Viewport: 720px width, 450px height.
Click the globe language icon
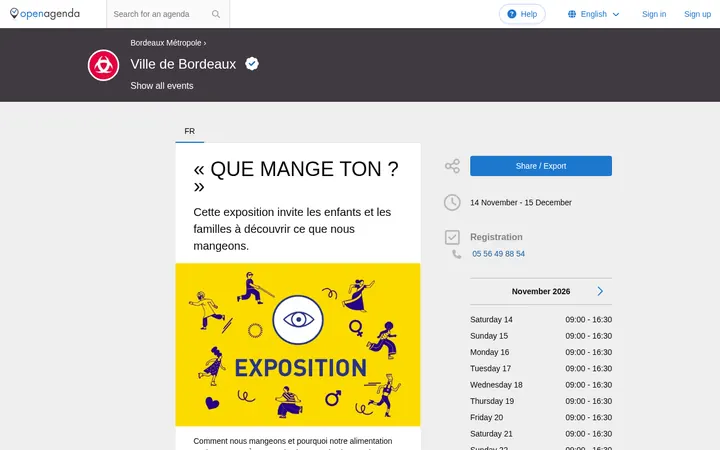(572, 14)
